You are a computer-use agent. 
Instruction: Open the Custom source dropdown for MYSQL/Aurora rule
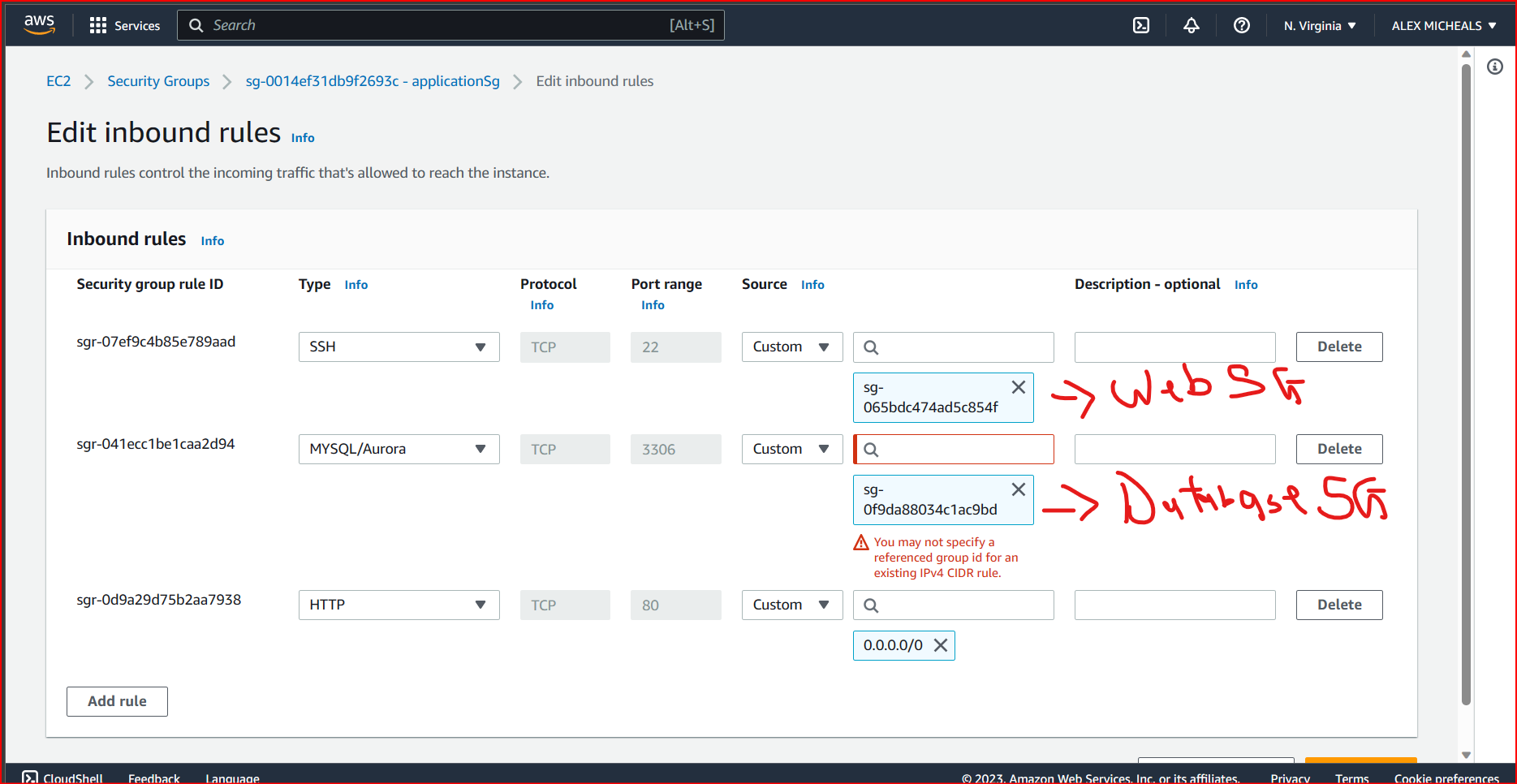tap(791, 449)
